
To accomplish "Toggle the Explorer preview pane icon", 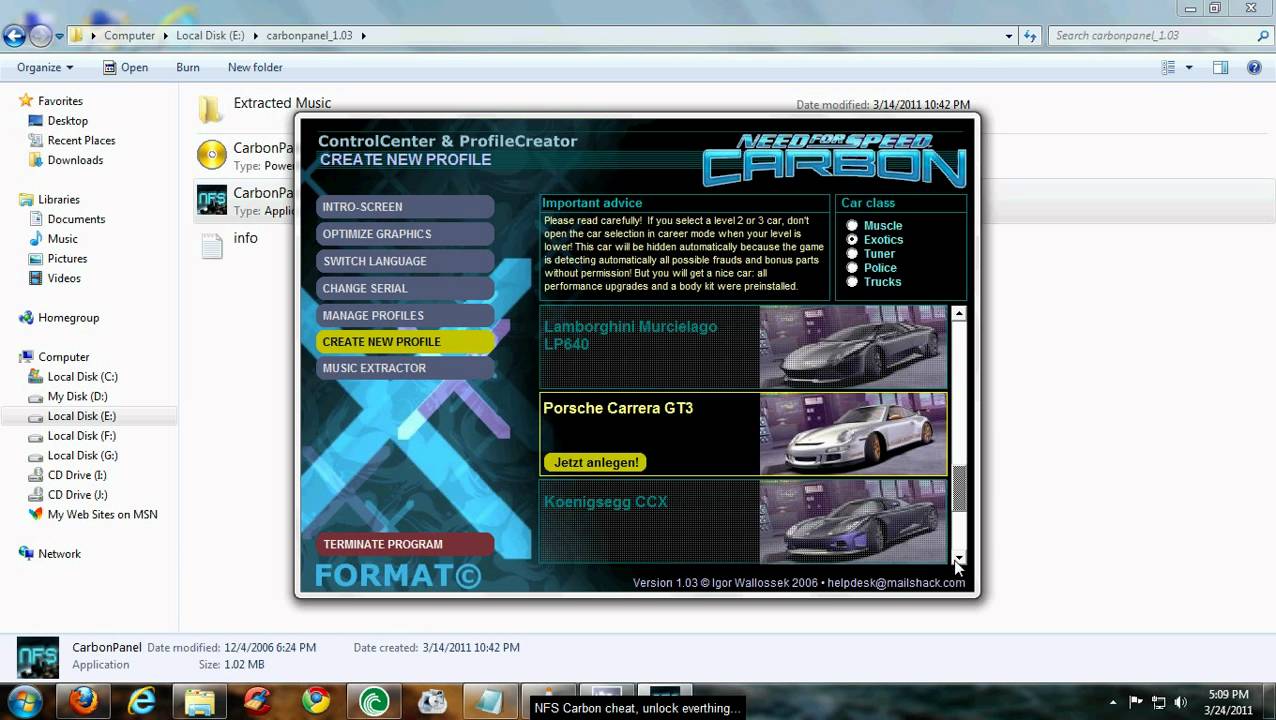I will pos(1220,67).
